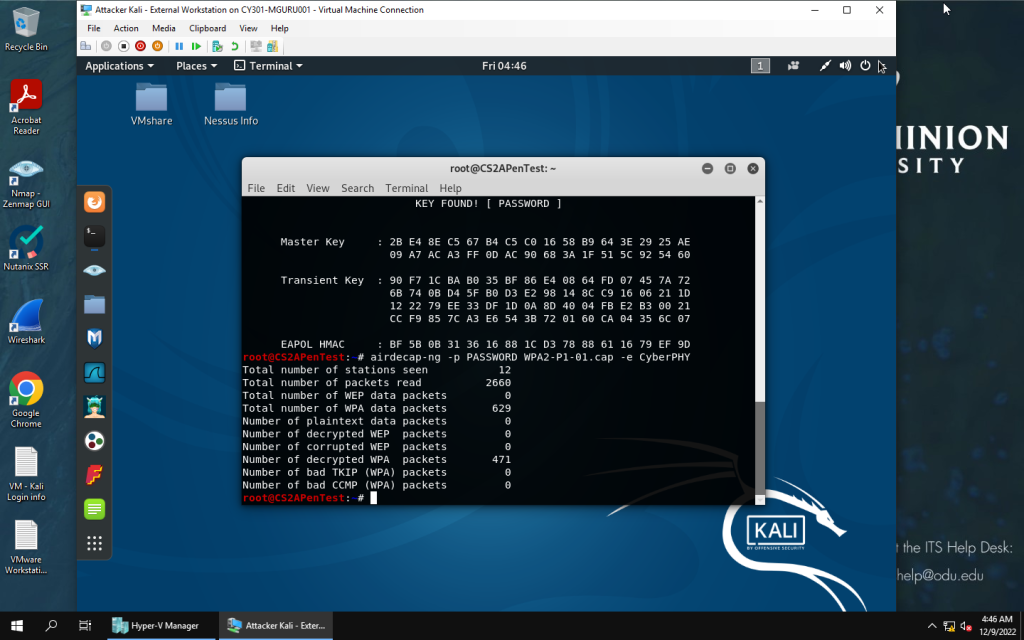Select VM - Kali Login info file
The width and height of the screenshot is (1024, 640).
tap(26, 474)
